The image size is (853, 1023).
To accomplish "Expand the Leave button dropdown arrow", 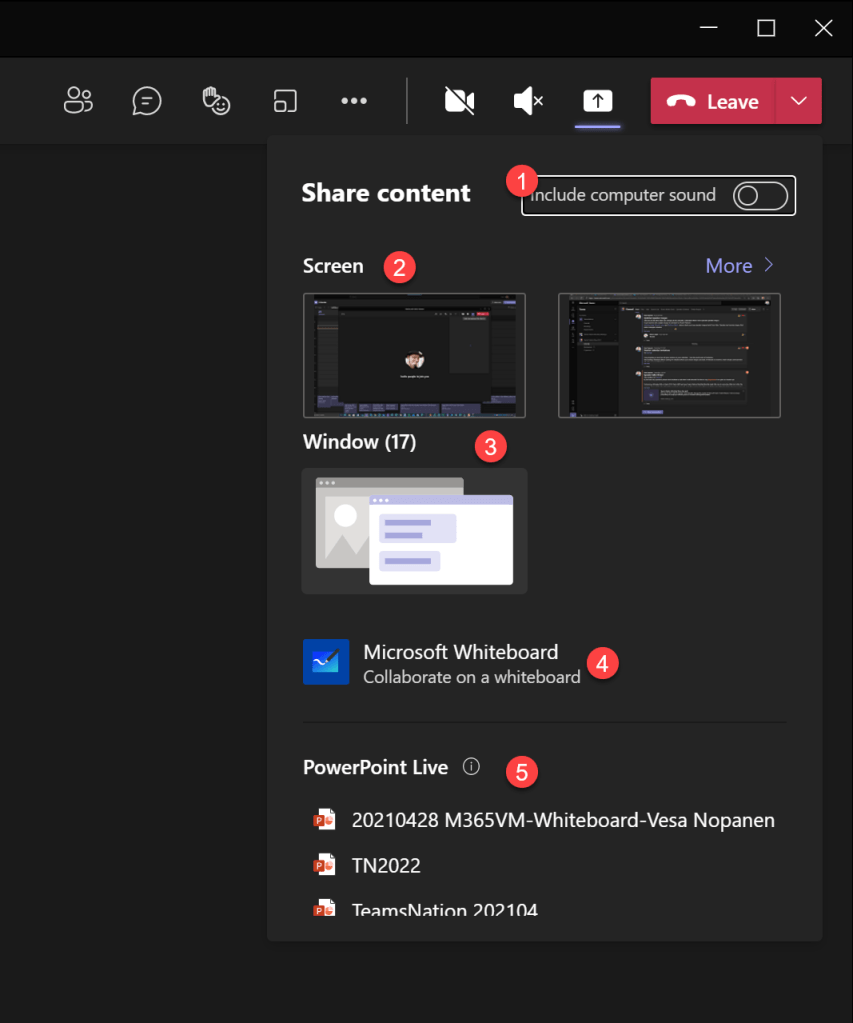I will pos(798,101).
